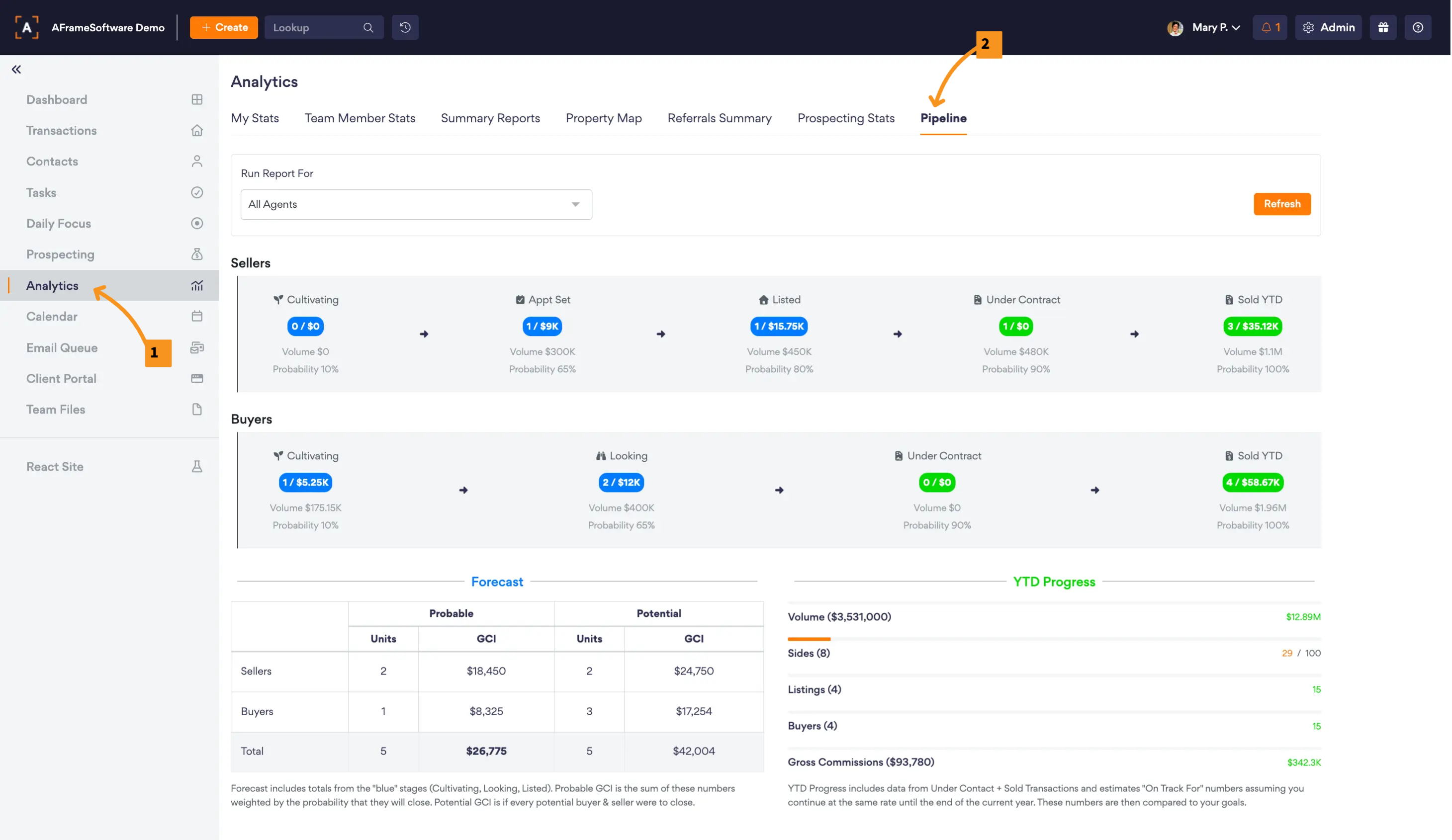
Task: Switch to Team Member Stats tab
Action: pyautogui.click(x=360, y=118)
